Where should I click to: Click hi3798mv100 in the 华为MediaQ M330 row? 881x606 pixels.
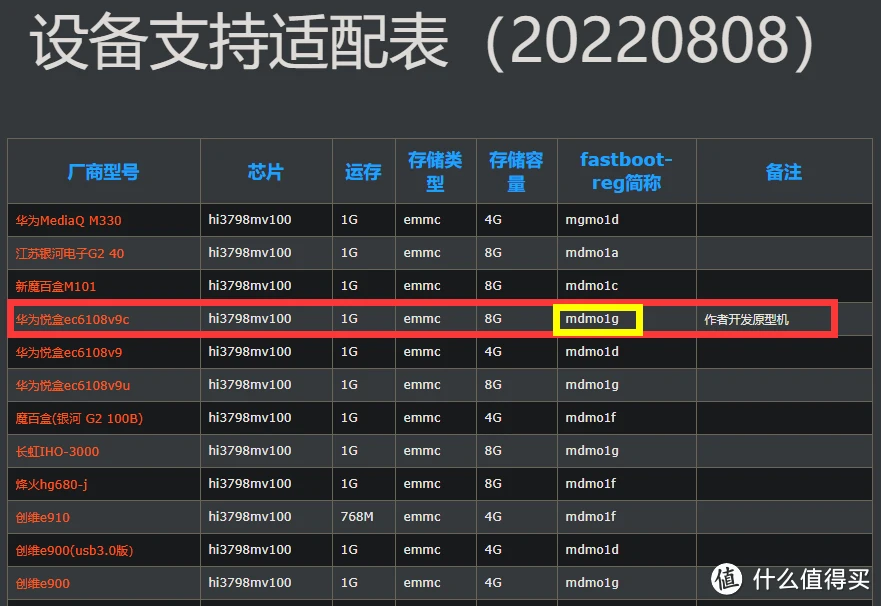[x=249, y=220]
